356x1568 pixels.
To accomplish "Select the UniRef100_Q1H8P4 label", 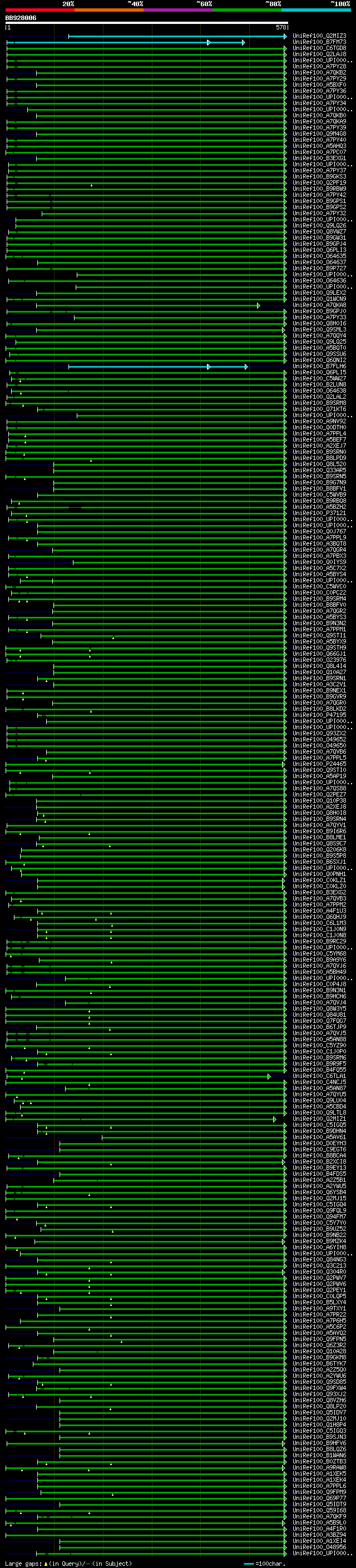I will (x=319, y=1425).
